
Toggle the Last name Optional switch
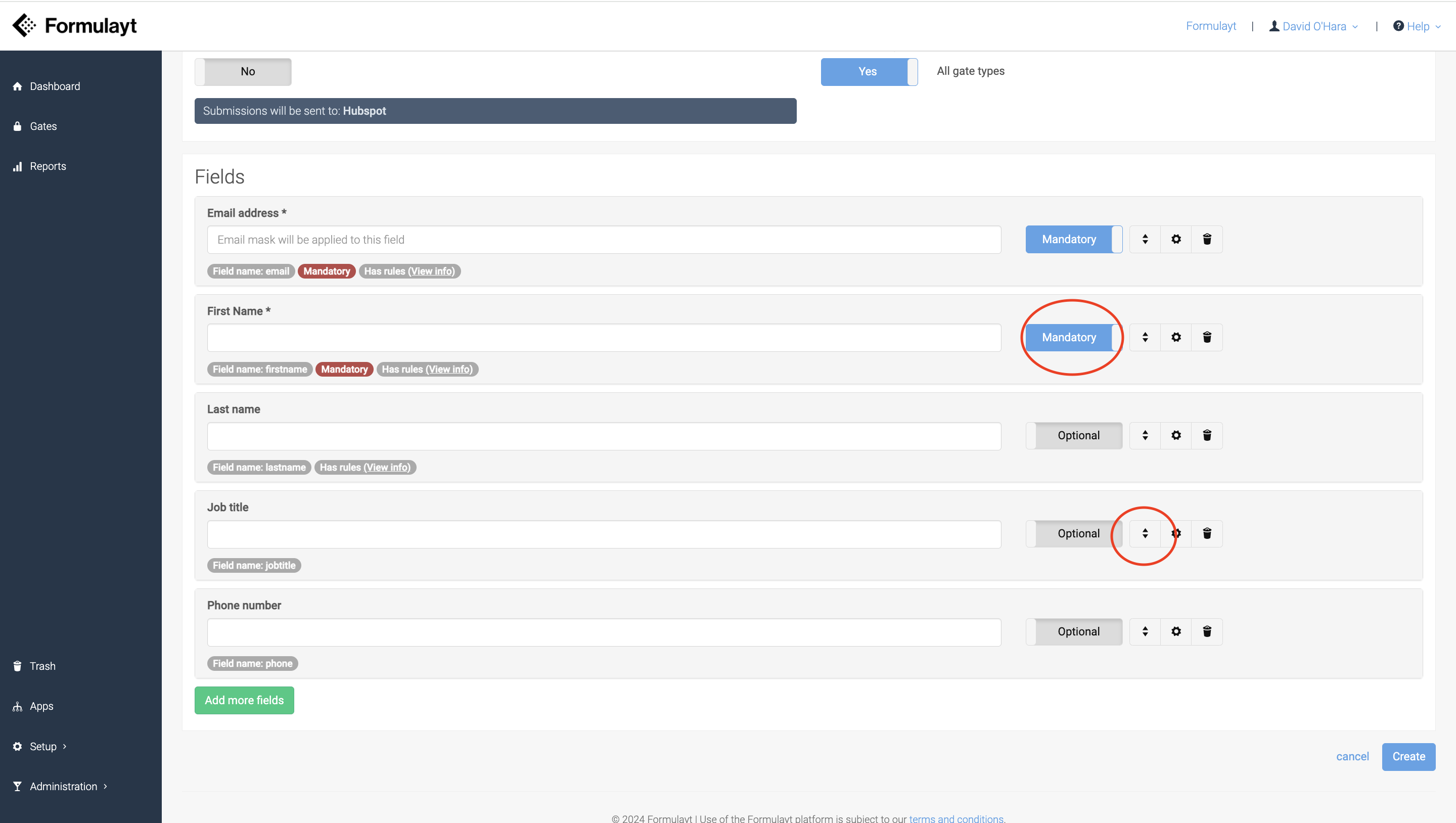click(x=1073, y=435)
